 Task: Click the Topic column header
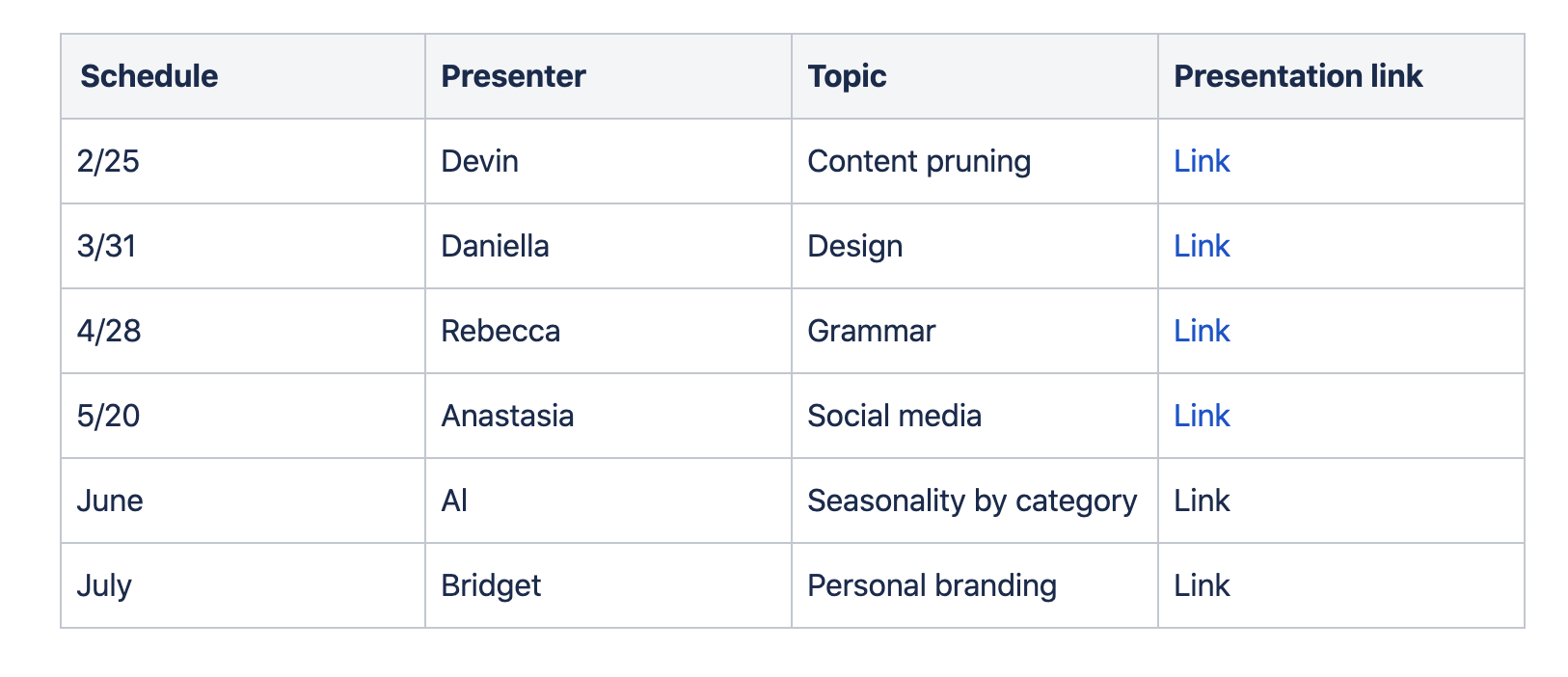coord(847,76)
